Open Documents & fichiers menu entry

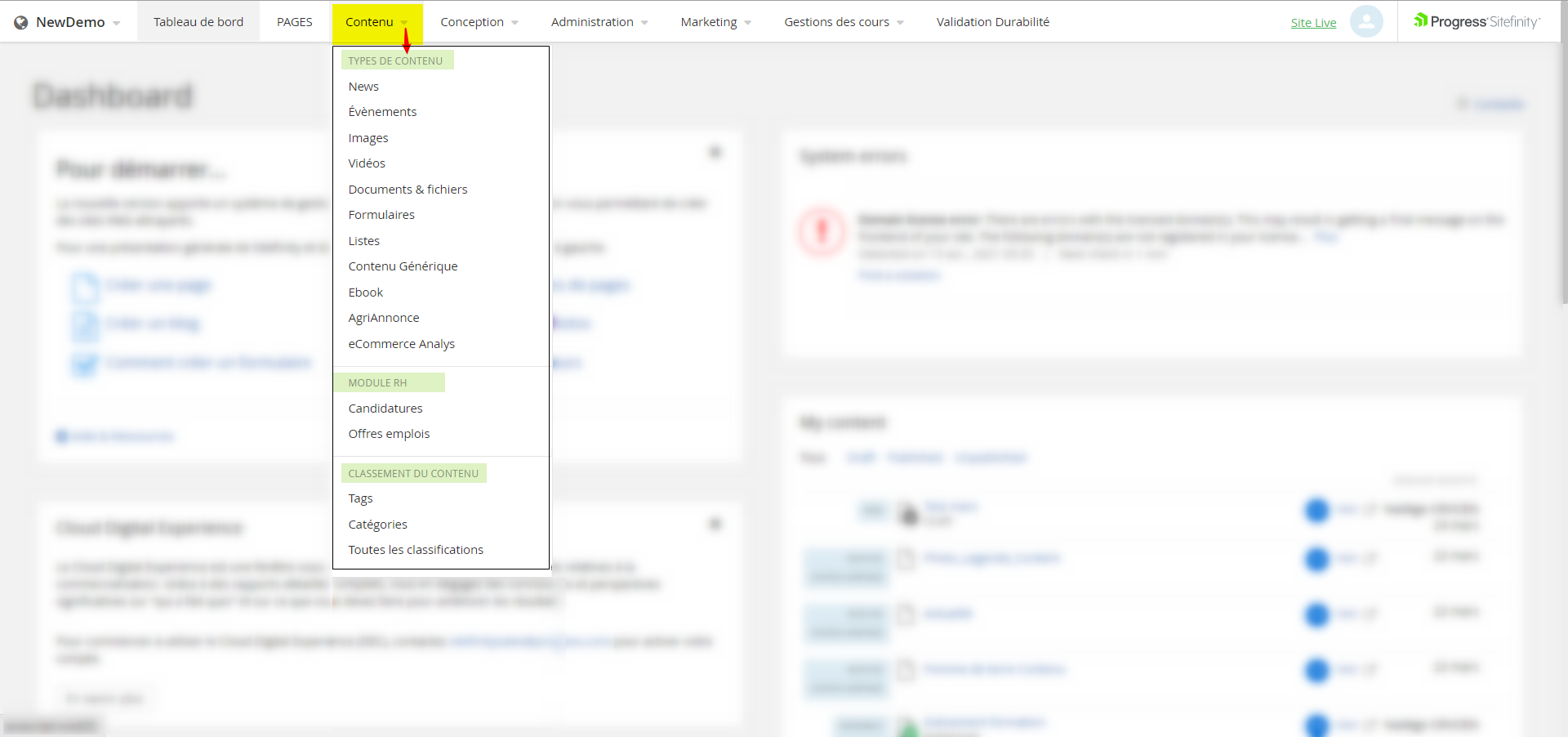click(408, 190)
